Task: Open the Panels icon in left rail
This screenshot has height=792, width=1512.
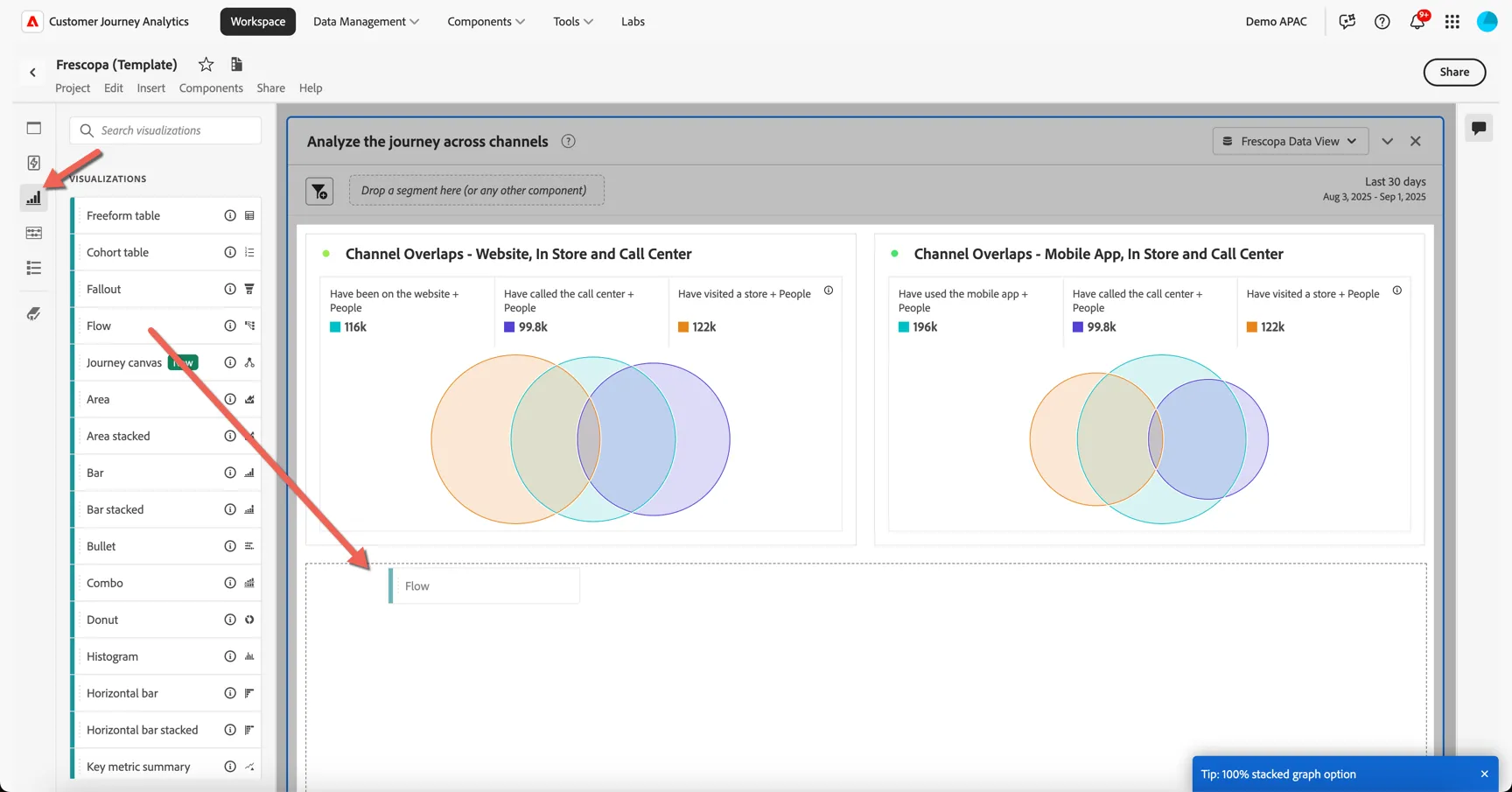Action: tap(33, 128)
